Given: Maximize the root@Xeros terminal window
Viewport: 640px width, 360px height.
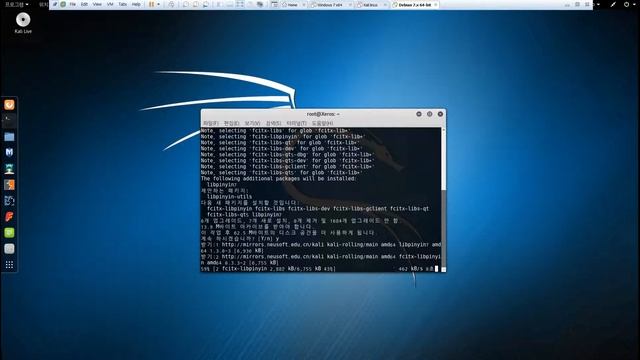Looking at the screenshot, I should coord(429,114).
